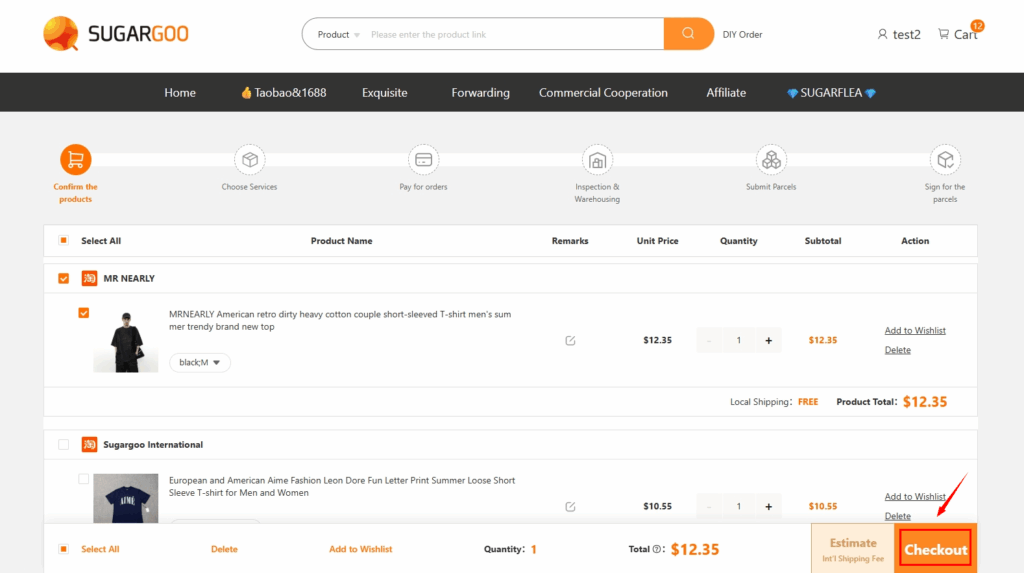Toggle the Select All checkbox in table header
Image resolution: width=1024 pixels, height=573 pixels.
point(63,240)
